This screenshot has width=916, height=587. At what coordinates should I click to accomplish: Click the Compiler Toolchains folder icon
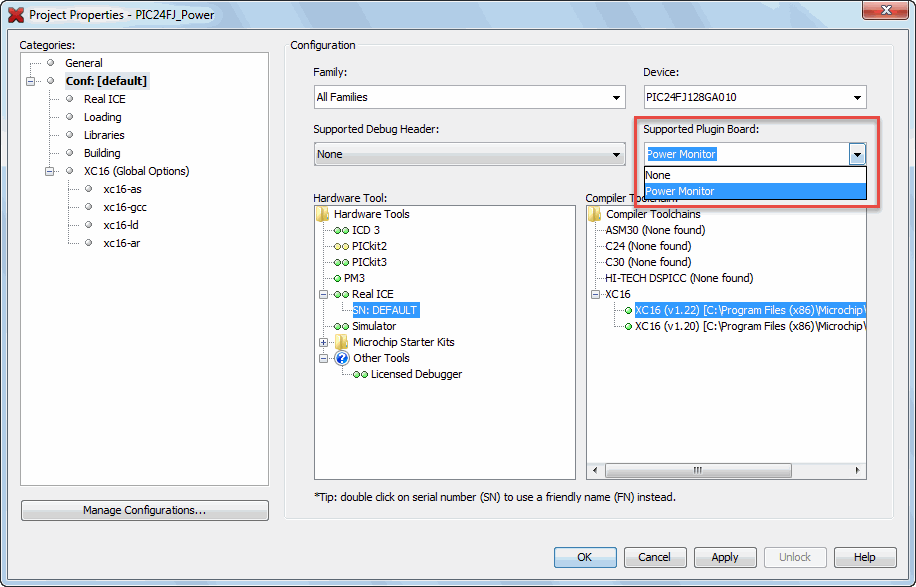595,214
